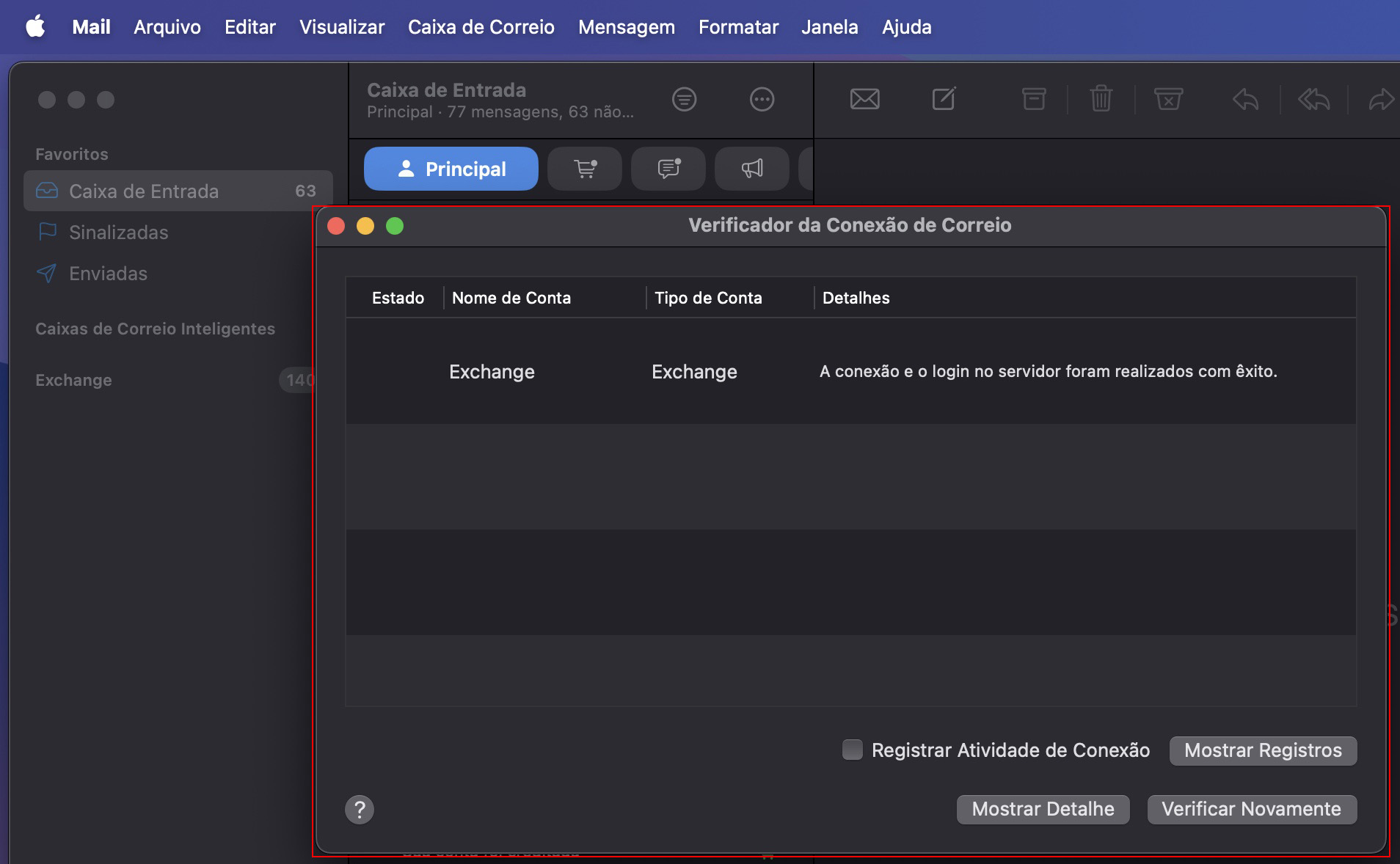1400x864 pixels.
Task: Click the Forward arrow icon
Action: 1381,99
